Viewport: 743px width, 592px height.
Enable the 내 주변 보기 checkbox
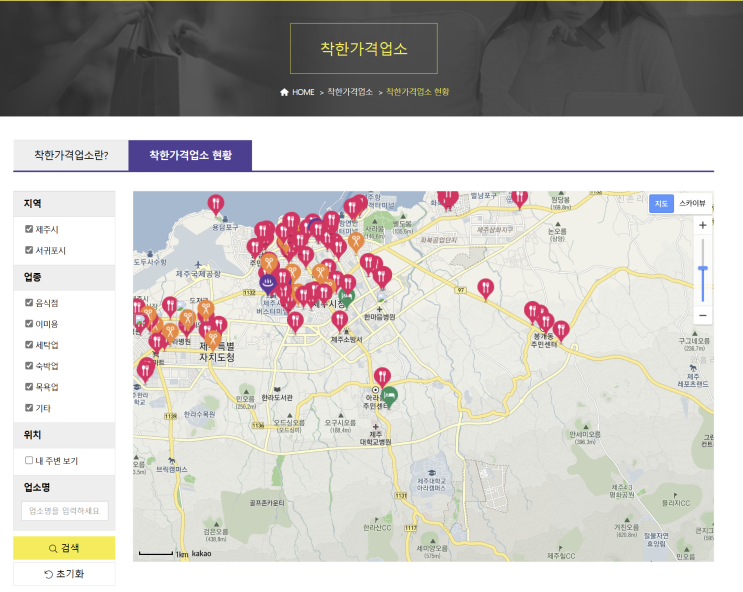29,460
